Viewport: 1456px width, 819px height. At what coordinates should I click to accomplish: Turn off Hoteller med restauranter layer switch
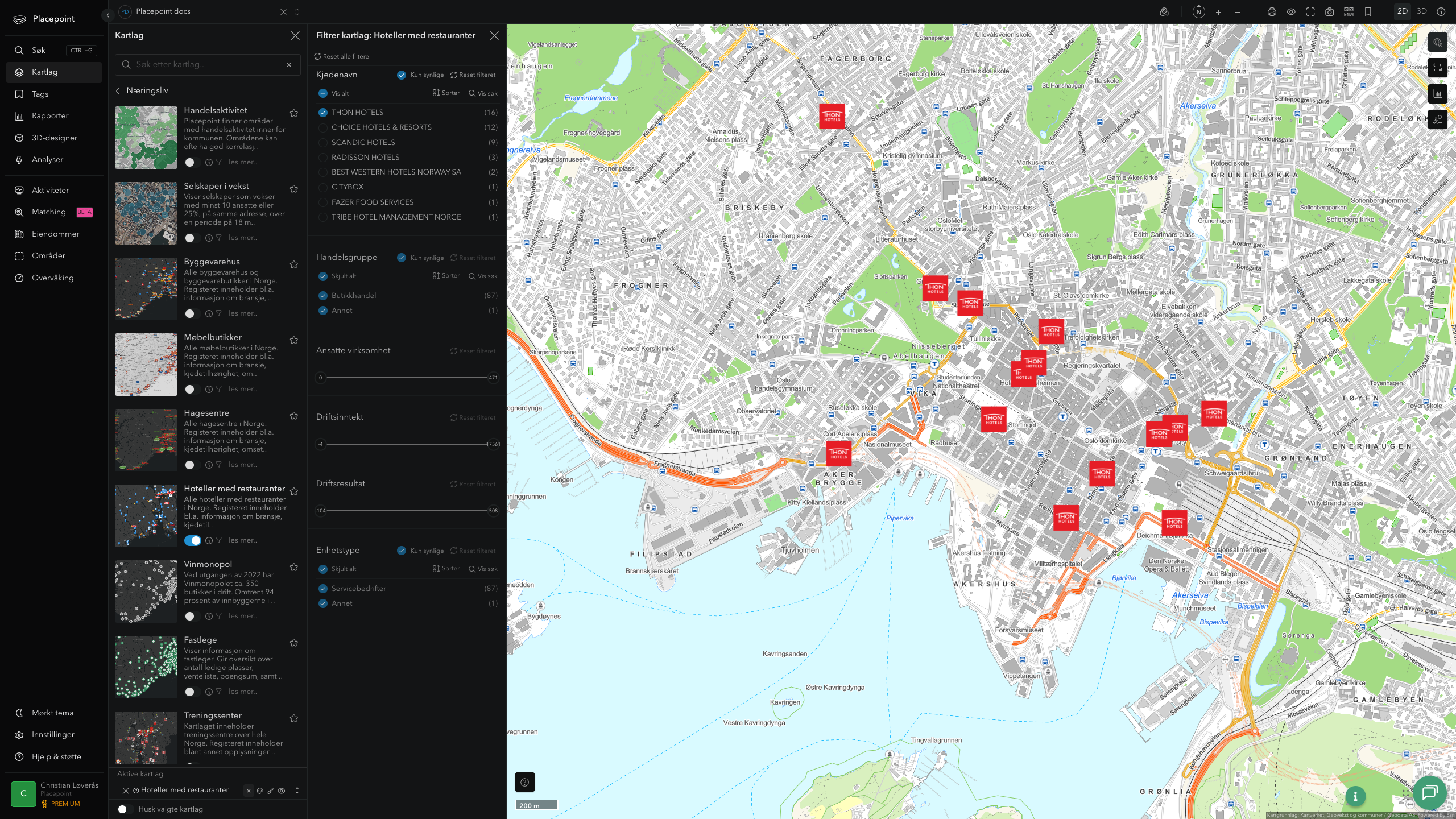[192, 540]
